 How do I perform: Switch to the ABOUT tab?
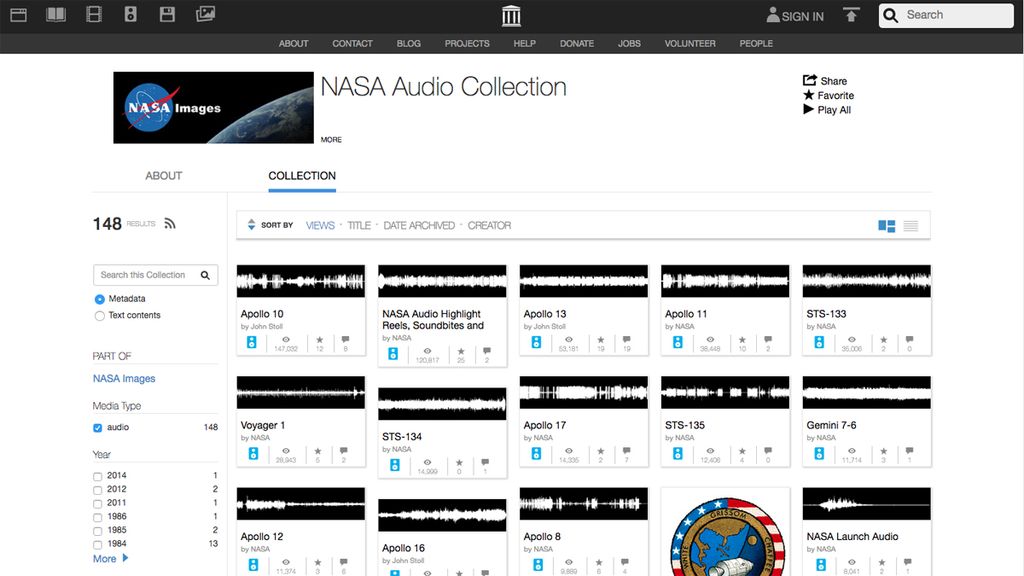pyautogui.click(x=163, y=175)
